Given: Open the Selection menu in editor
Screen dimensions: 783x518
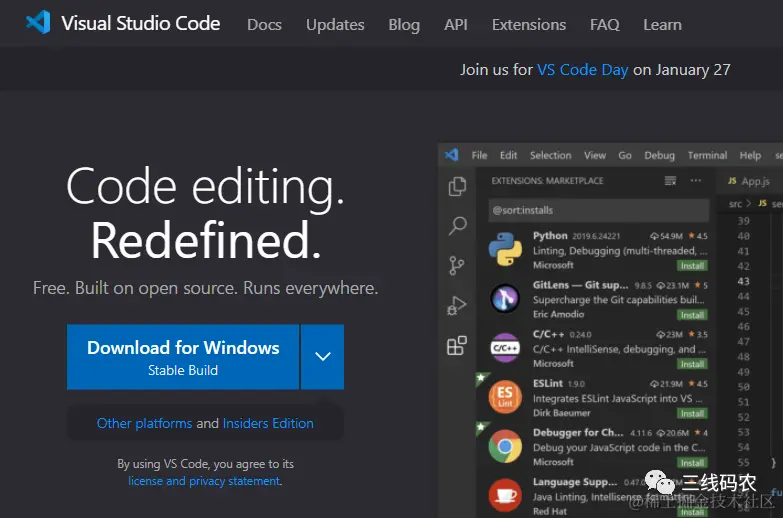Looking at the screenshot, I should point(550,155).
